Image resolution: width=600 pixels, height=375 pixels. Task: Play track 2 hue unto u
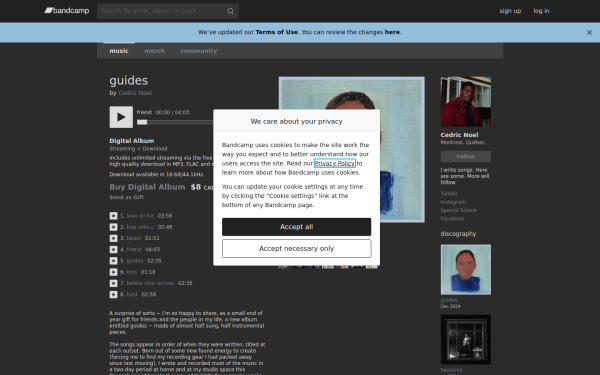(113, 227)
